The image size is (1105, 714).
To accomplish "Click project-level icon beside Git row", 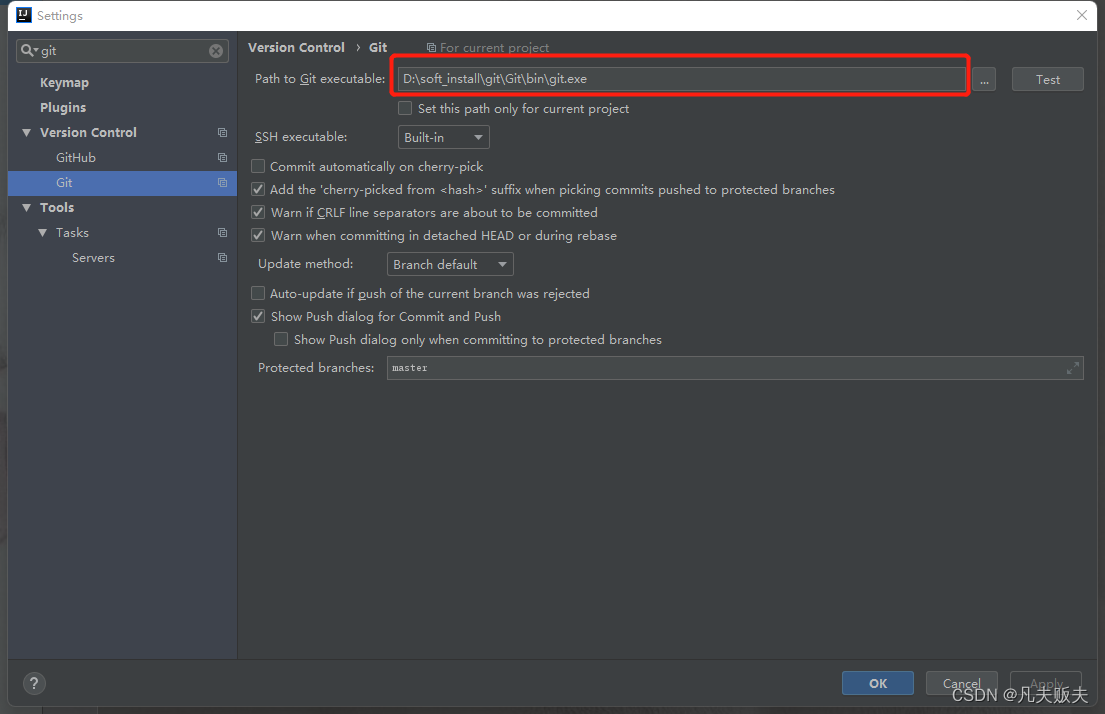I will point(222,183).
